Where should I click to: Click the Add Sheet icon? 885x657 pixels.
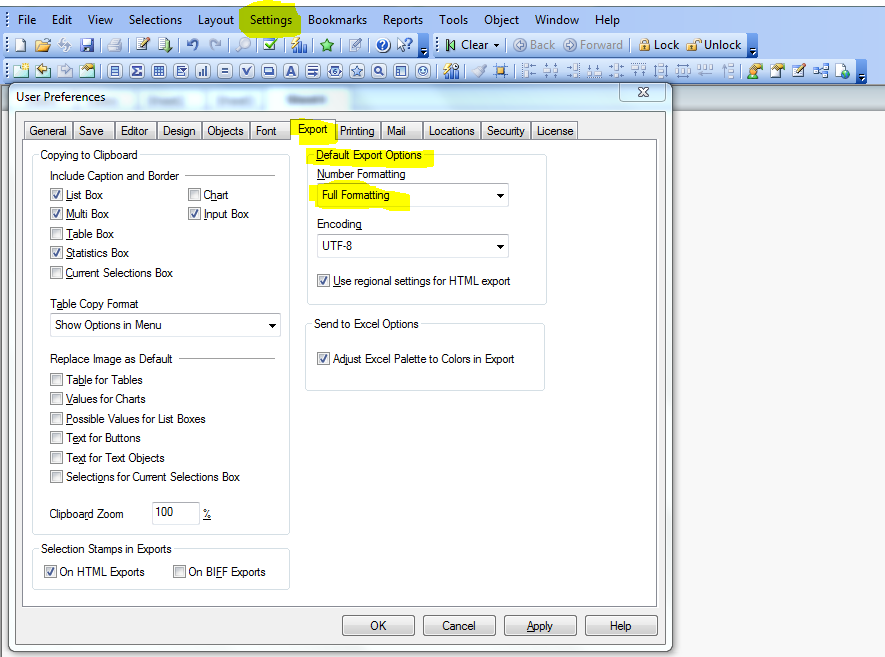pyautogui.click(x=21, y=71)
